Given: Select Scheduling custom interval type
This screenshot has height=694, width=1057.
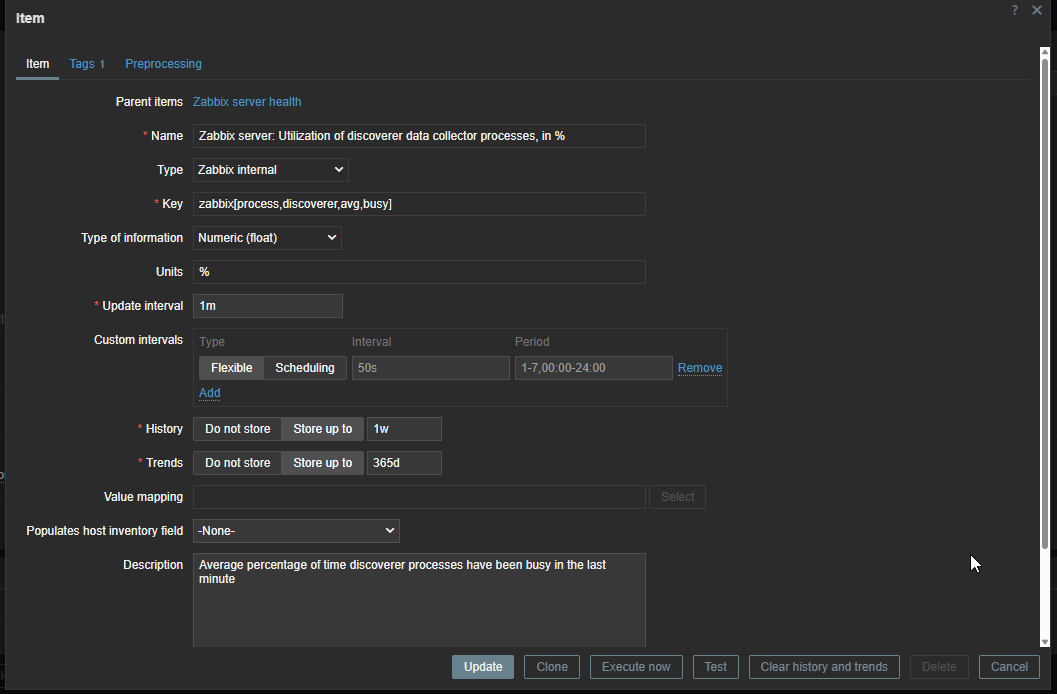Looking at the screenshot, I should [305, 368].
